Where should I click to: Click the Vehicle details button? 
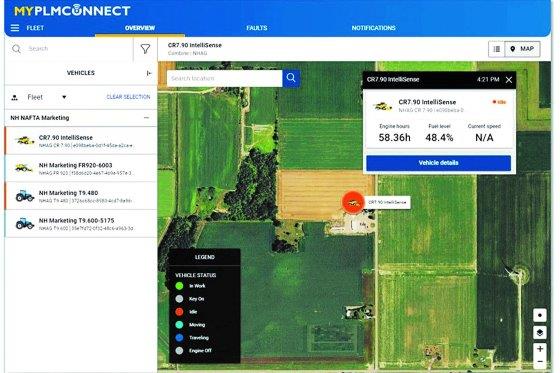(438, 163)
